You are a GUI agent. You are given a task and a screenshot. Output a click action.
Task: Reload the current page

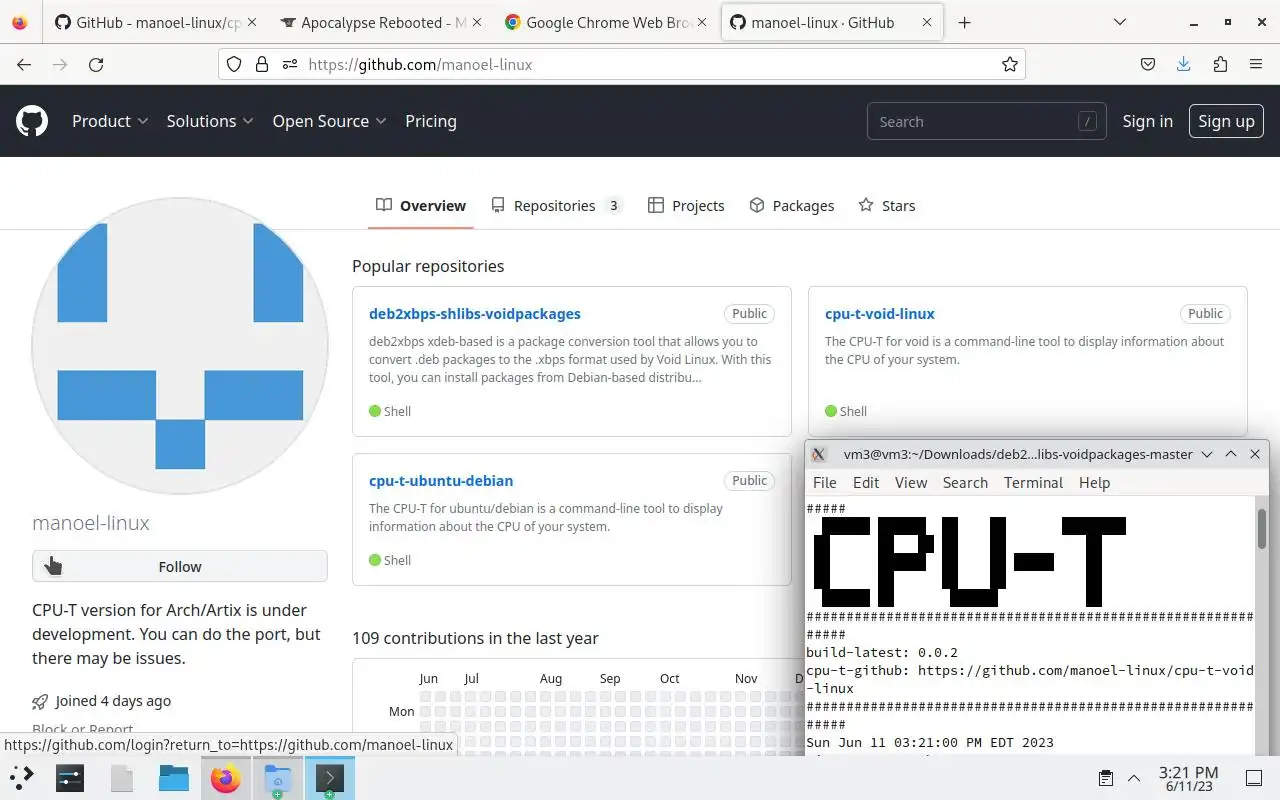coord(96,64)
